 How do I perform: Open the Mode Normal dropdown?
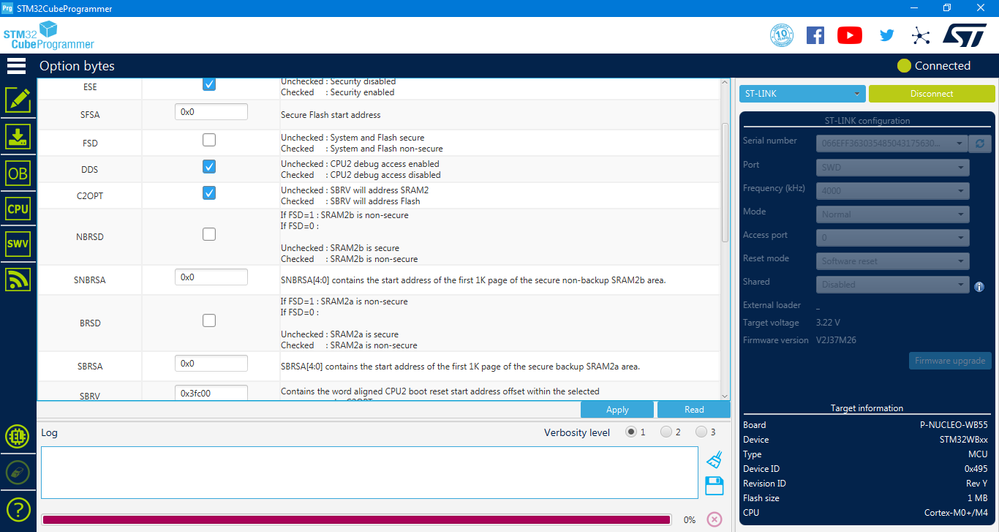[893, 214]
